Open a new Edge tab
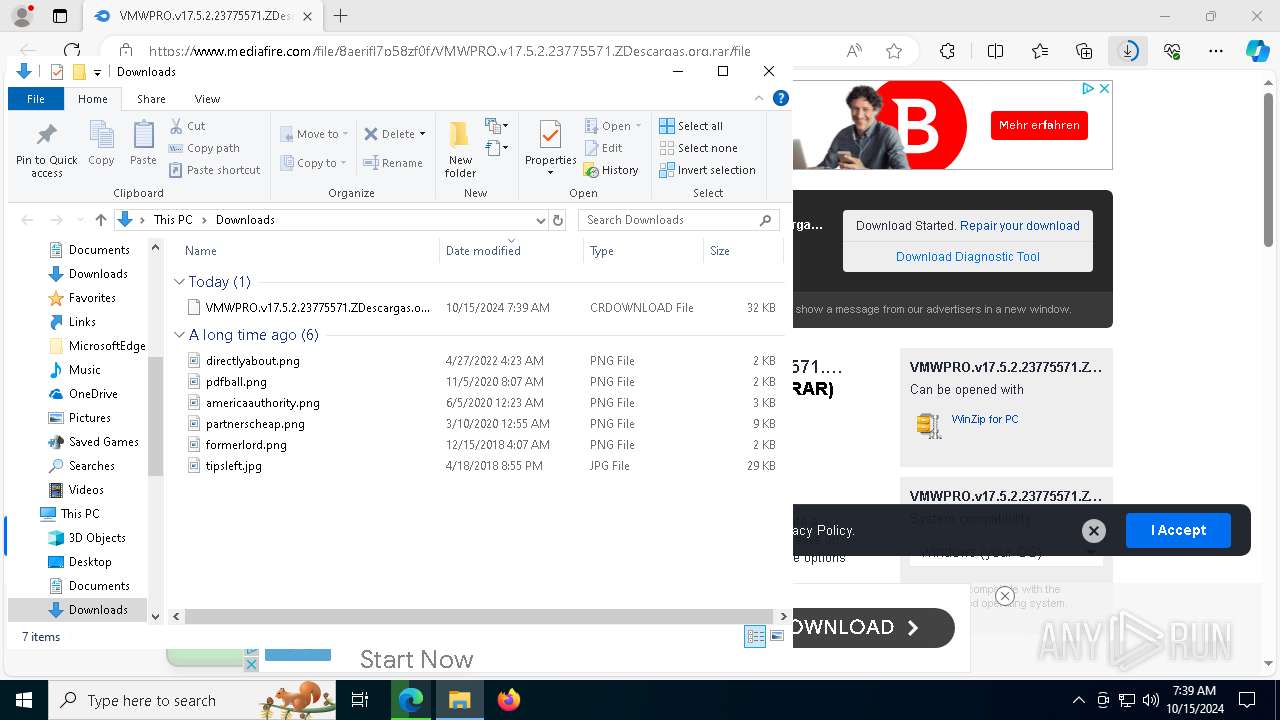This screenshot has height=720, width=1280. pos(341,16)
